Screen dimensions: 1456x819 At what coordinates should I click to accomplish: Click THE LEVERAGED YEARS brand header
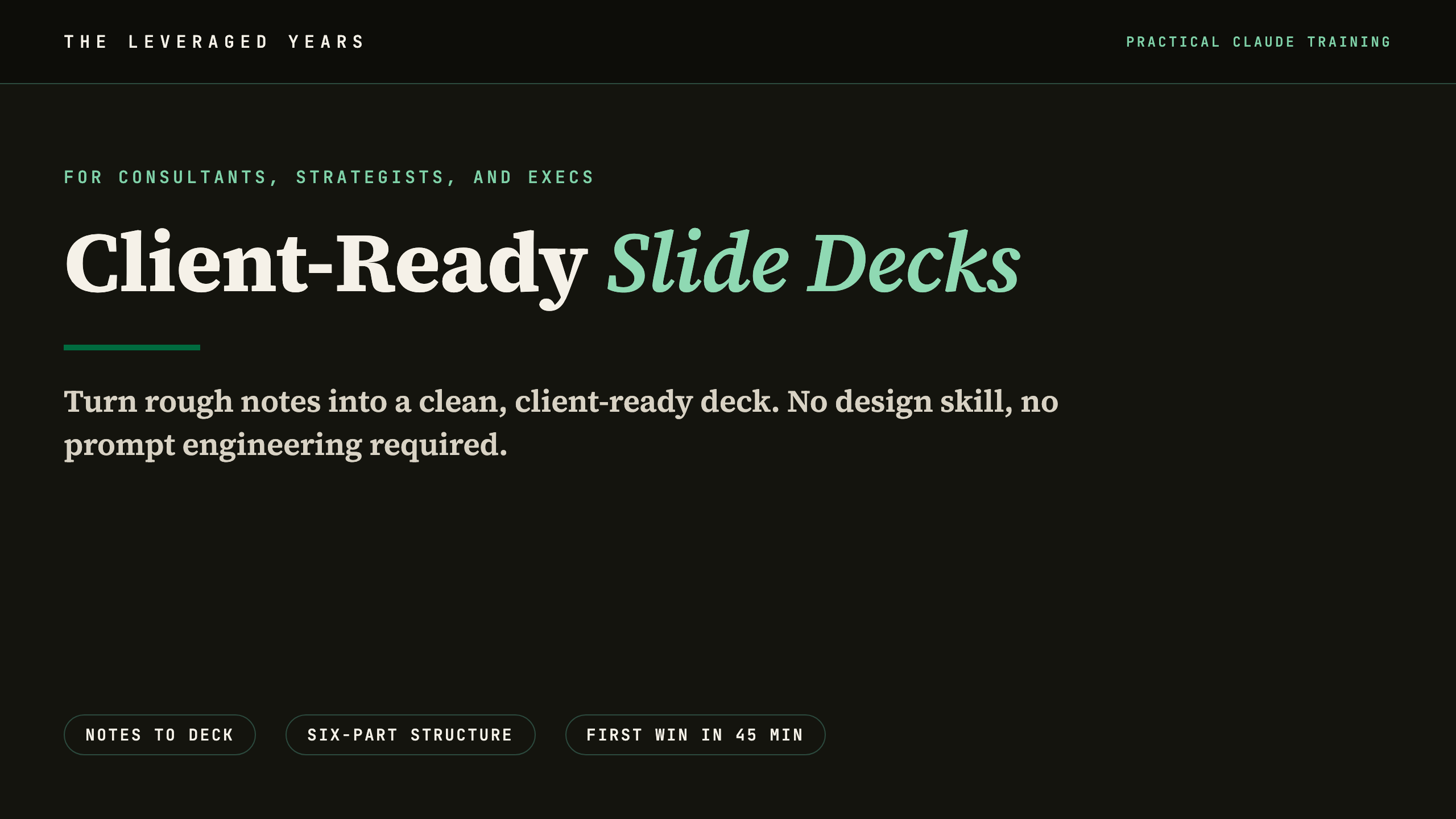pyautogui.click(x=214, y=42)
